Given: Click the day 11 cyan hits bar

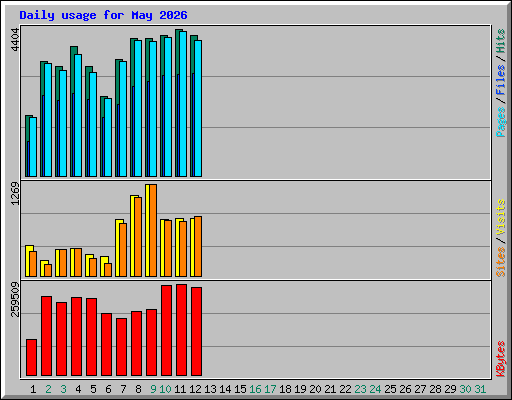Looking at the screenshot, I should coord(183,104).
